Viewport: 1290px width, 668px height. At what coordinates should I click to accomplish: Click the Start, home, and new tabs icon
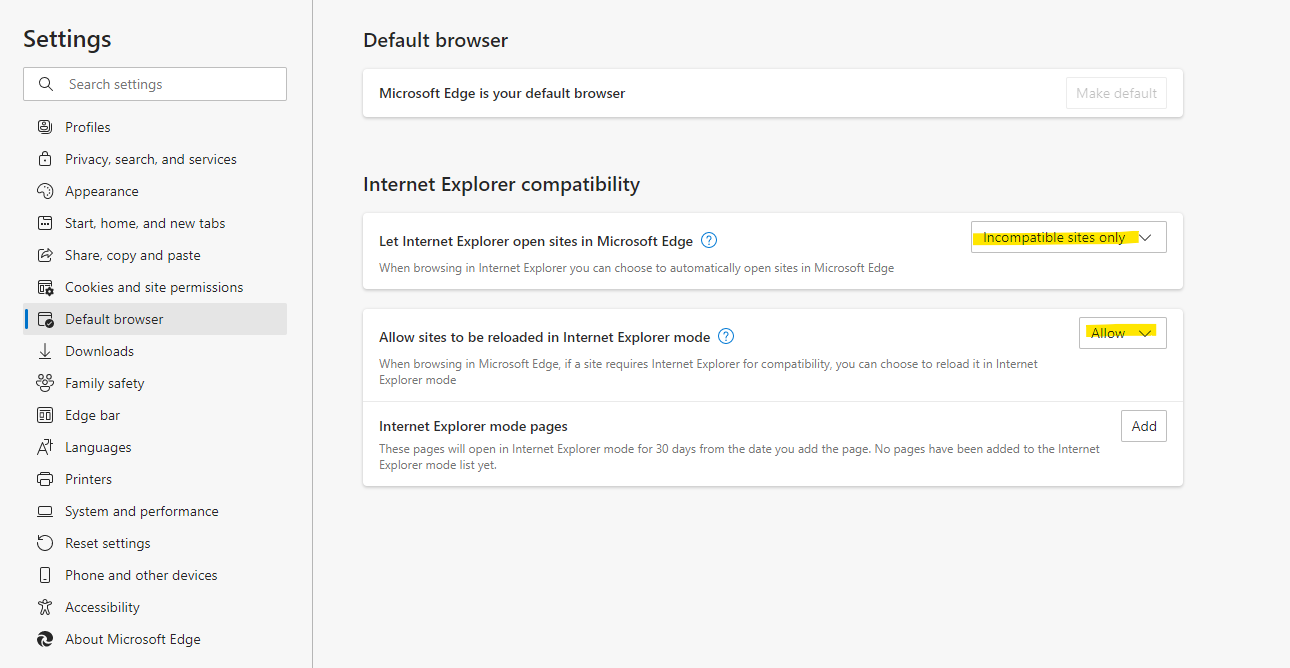(x=44, y=223)
